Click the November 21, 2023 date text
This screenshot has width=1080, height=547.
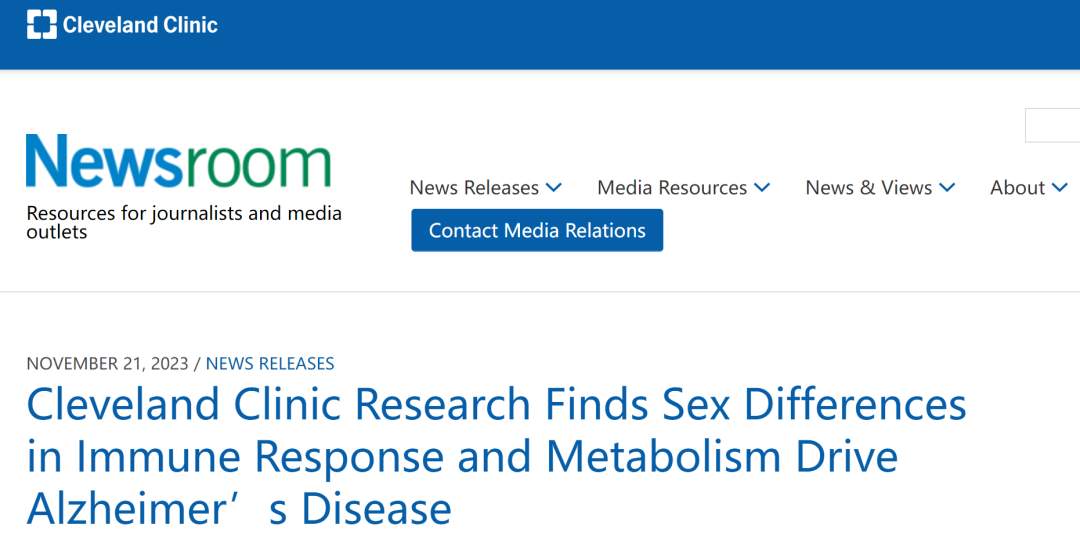pos(107,364)
